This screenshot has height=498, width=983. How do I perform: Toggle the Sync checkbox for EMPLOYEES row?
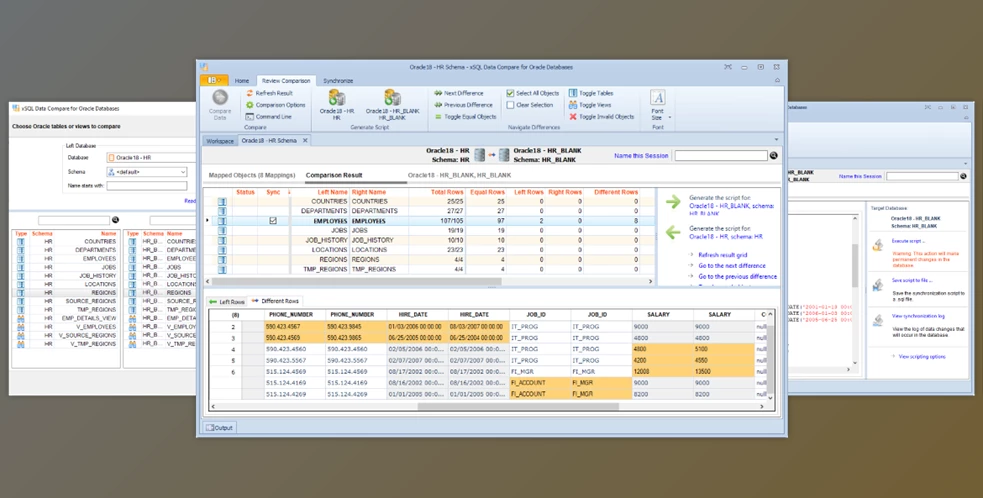[x=273, y=221]
